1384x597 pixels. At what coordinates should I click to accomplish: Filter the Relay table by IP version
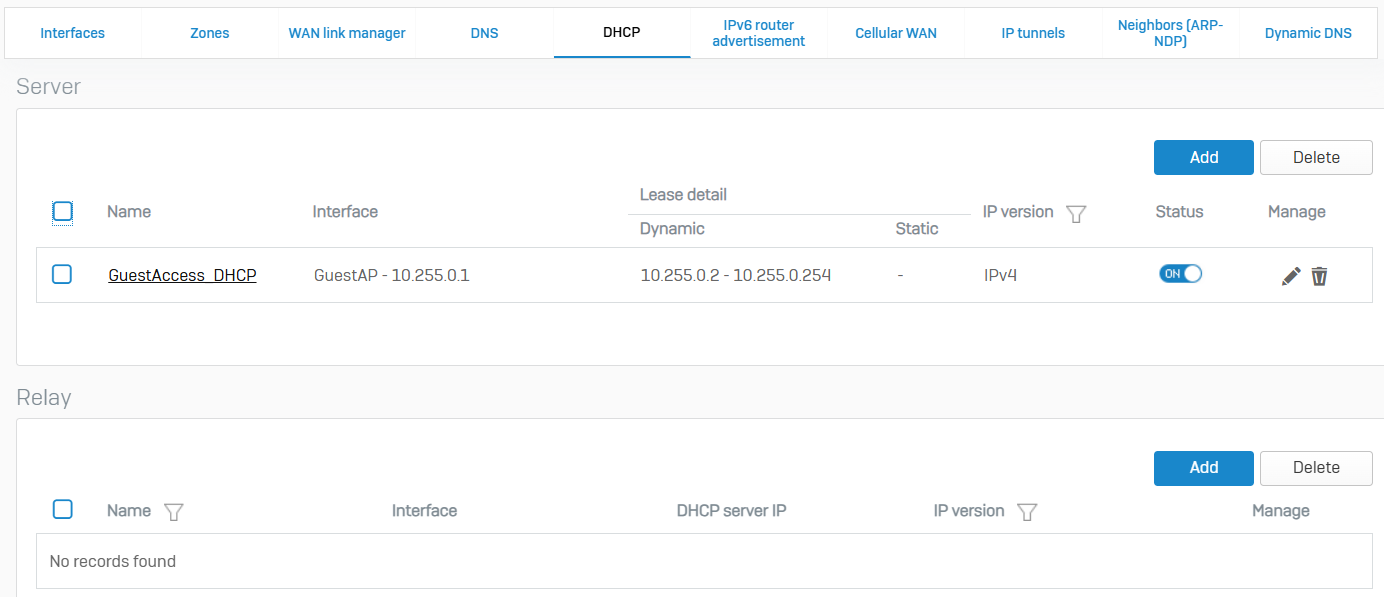point(1026,512)
